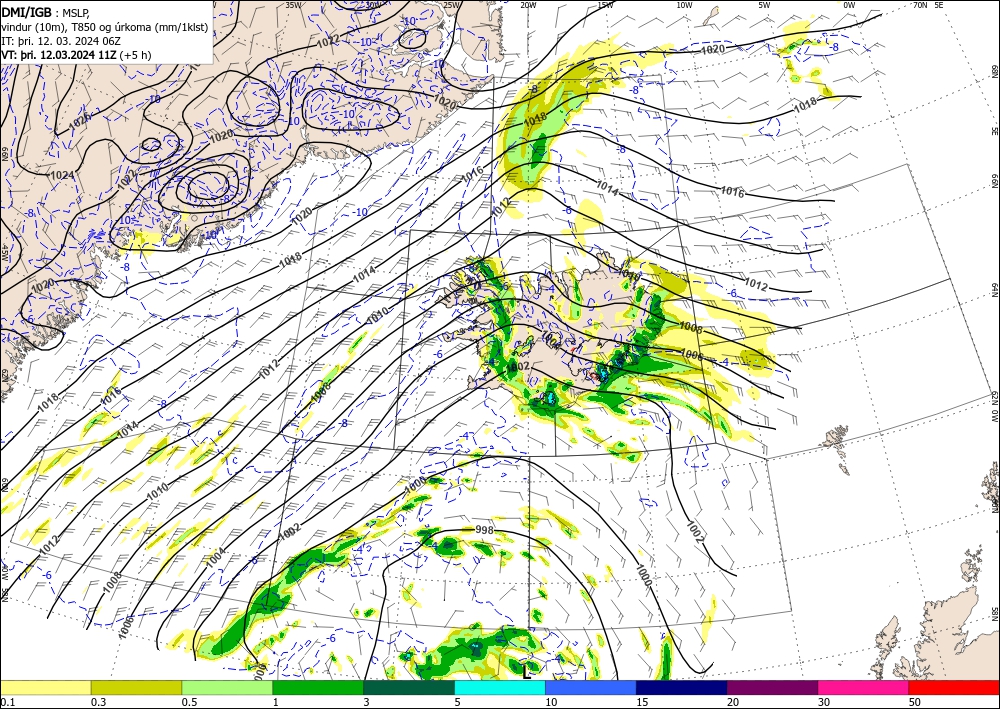Click the '0.5' legend scale value

click(189, 702)
